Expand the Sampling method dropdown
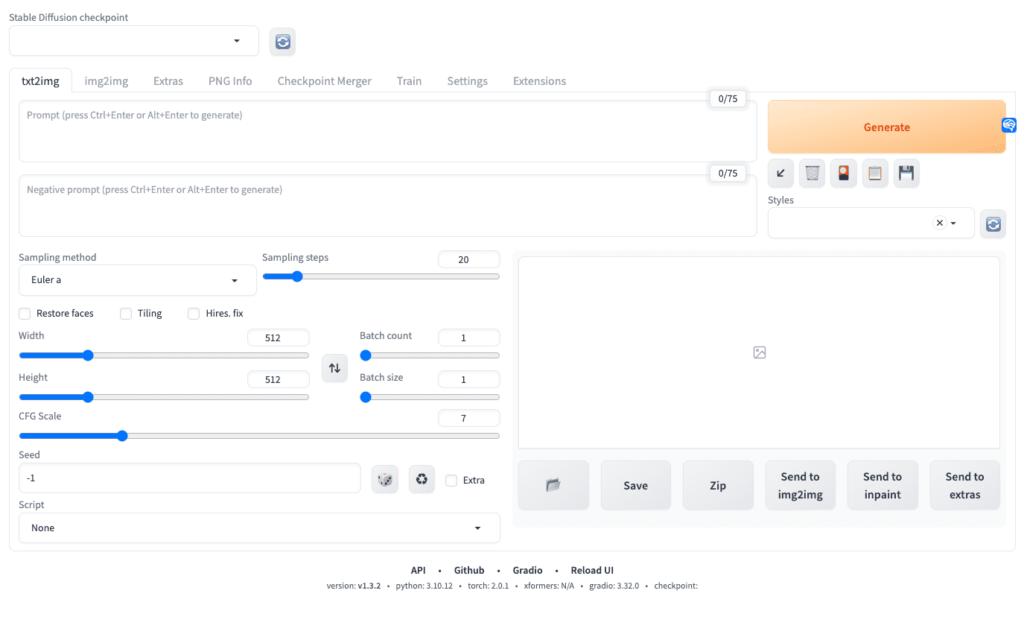 tap(137, 280)
